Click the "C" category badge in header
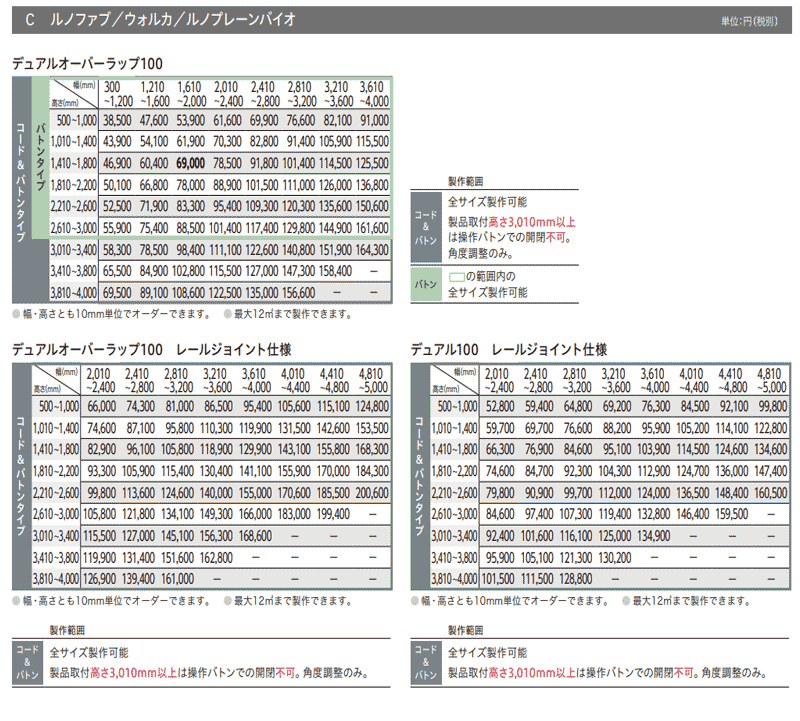This screenshot has height=721, width=800. click(31, 18)
